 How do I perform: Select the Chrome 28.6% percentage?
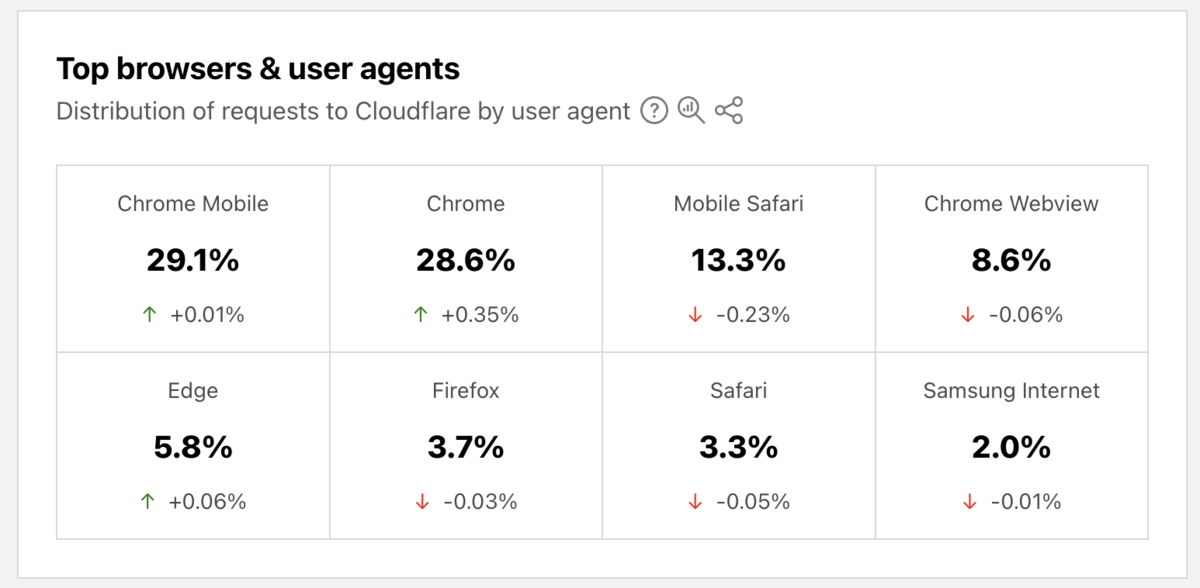(466, 261)
